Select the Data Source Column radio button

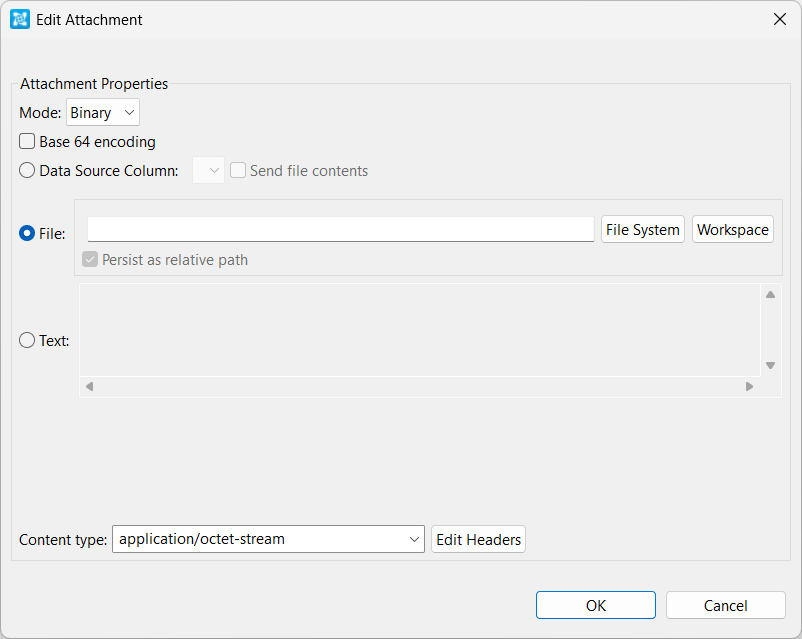pos(27,170)
